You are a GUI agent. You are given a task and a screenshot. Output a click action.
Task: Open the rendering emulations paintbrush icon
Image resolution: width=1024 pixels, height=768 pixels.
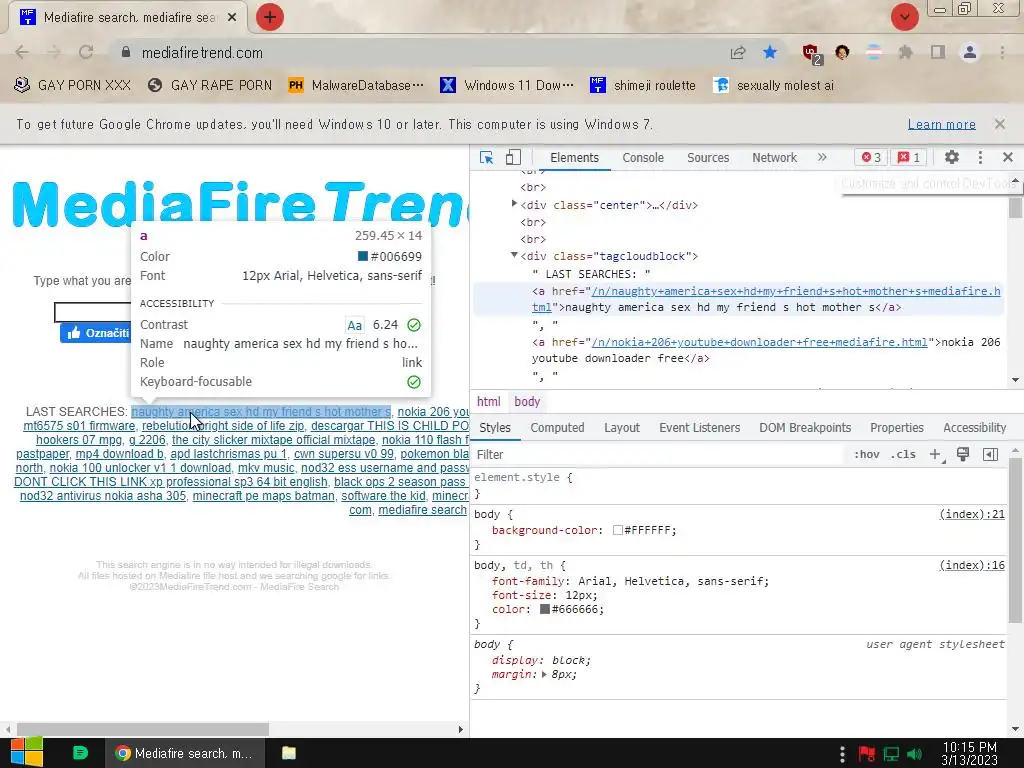pos(963,455)
